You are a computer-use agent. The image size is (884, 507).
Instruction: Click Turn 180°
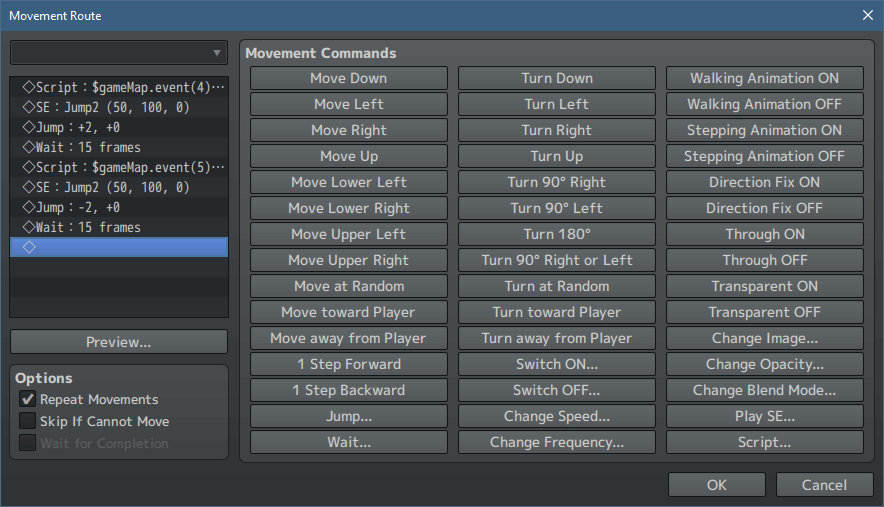coord(557,234)
